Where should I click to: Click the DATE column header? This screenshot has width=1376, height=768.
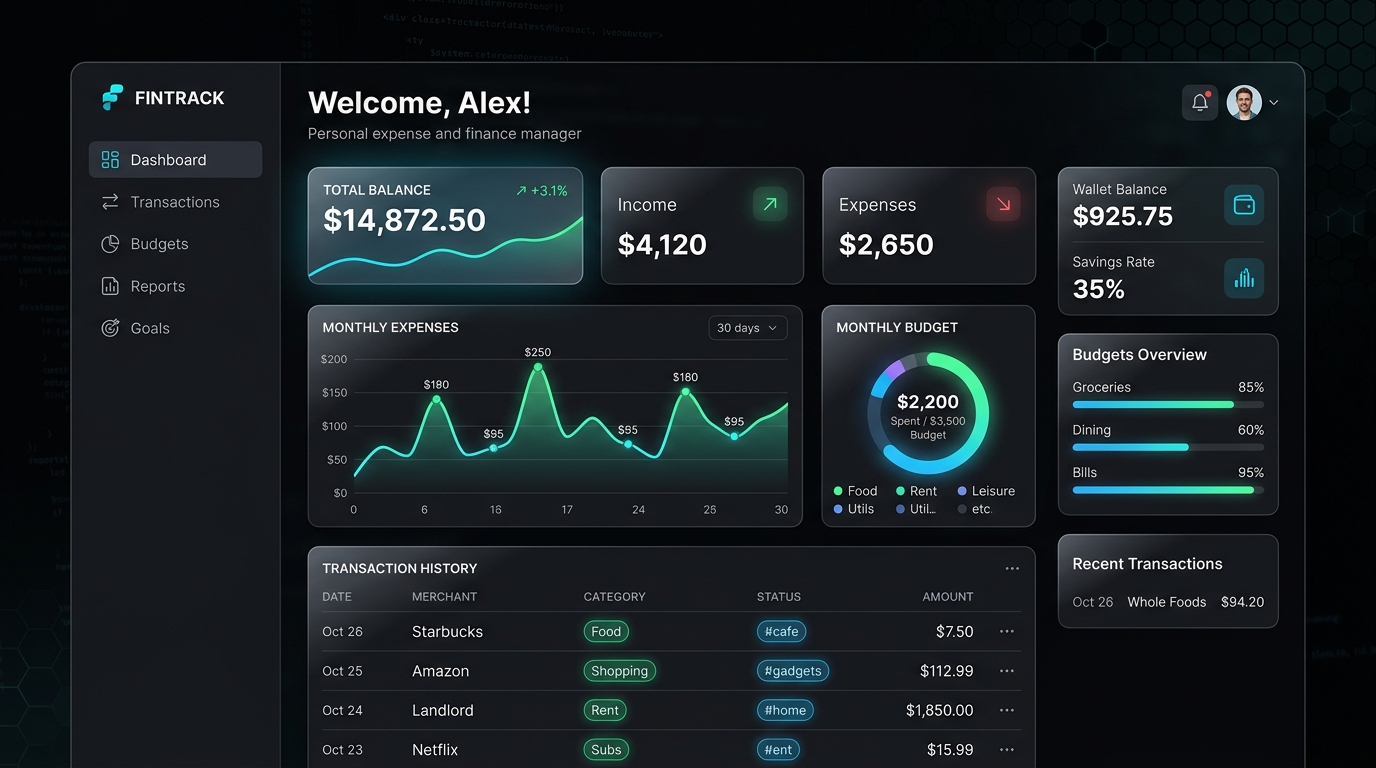[337, 597]
